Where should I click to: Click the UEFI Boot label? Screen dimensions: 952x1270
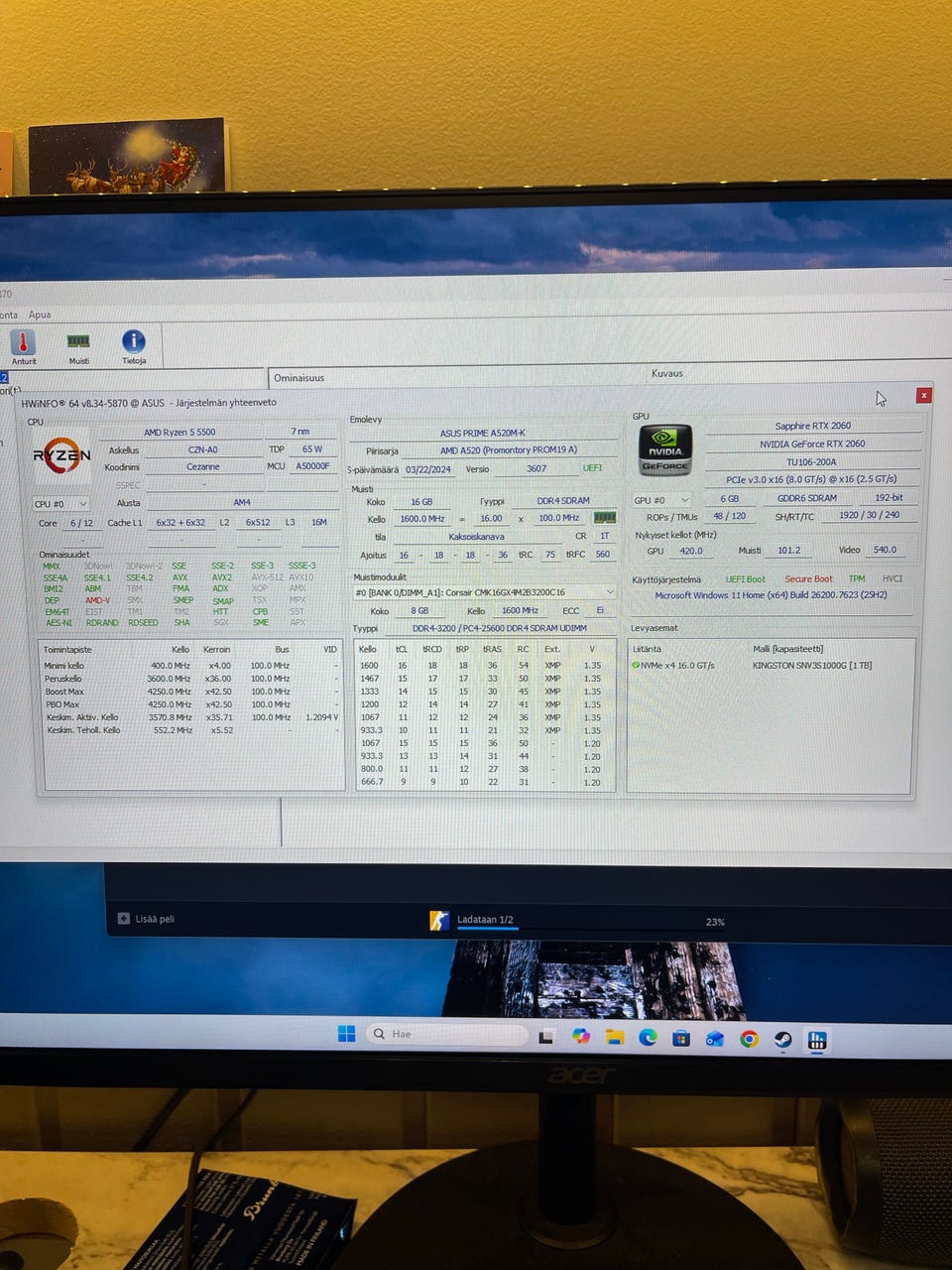[x=746, y=579]
